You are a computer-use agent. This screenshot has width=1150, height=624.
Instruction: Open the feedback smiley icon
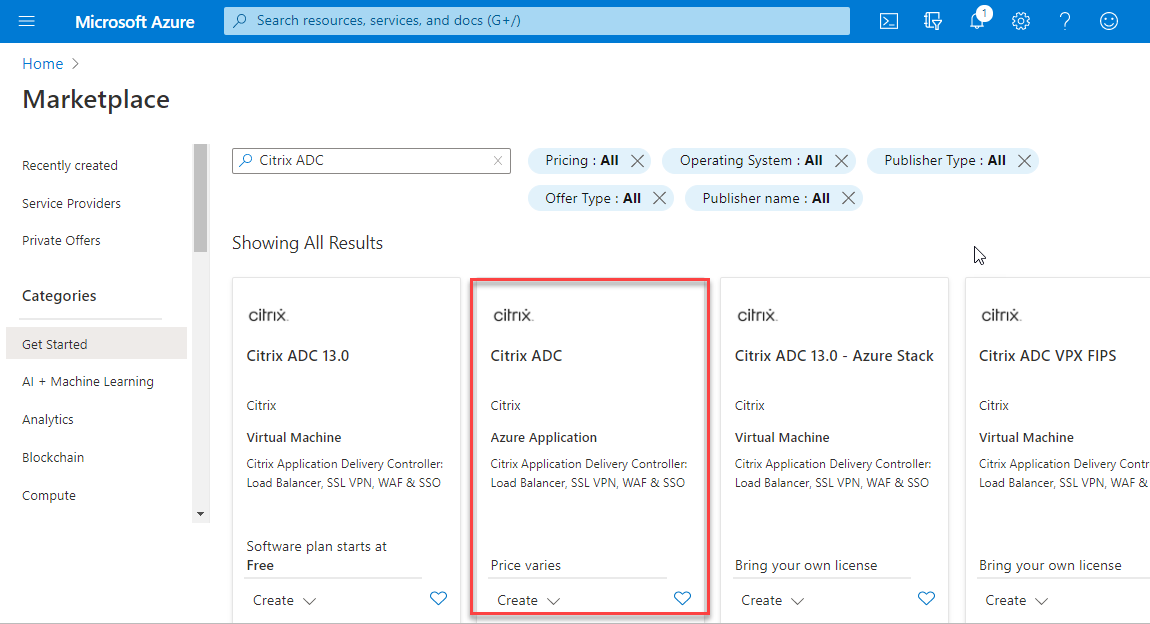pyautogui.click(x=1108, y=21)
